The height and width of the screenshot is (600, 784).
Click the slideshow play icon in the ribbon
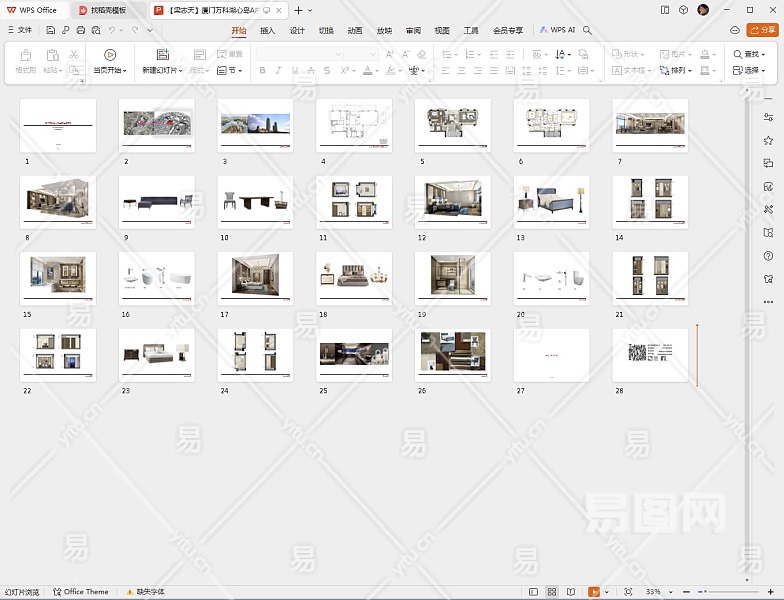110,54
